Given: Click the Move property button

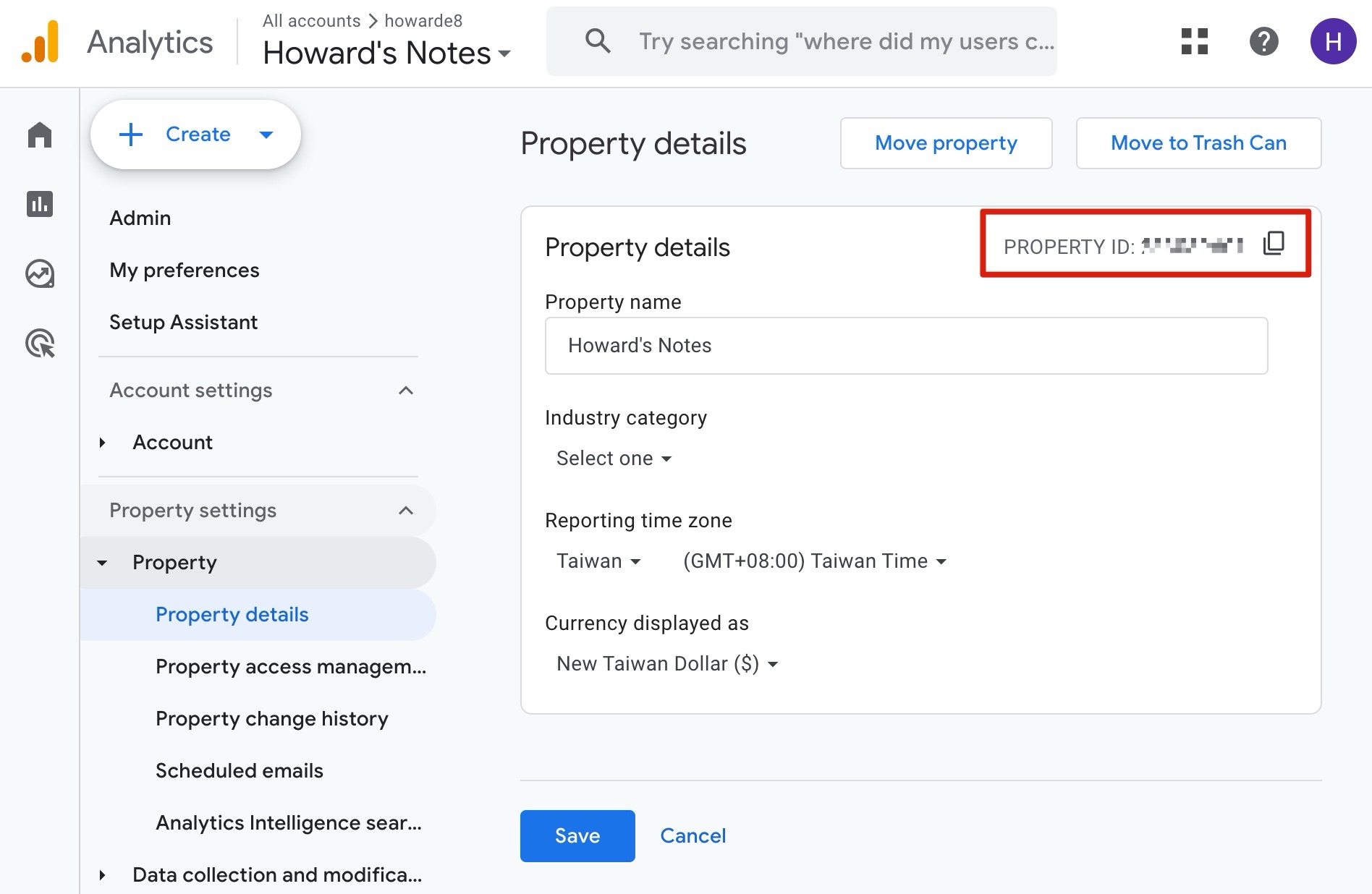Looking at the screenshot, I should pos(946,143).
